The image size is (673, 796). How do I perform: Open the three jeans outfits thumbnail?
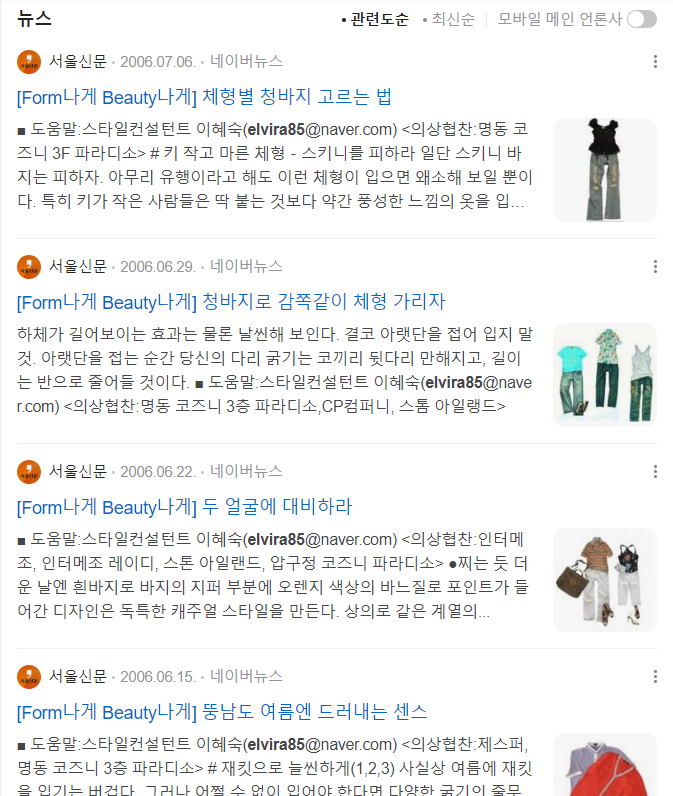pyautogui.click(x=605, y=375)
